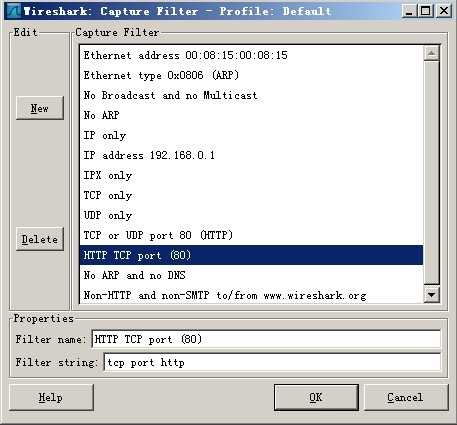Select 'IP address 192.168.0.1' filter
Image resolution: width=457 pixels, height=425 pixels.
[x=251, y=155]
